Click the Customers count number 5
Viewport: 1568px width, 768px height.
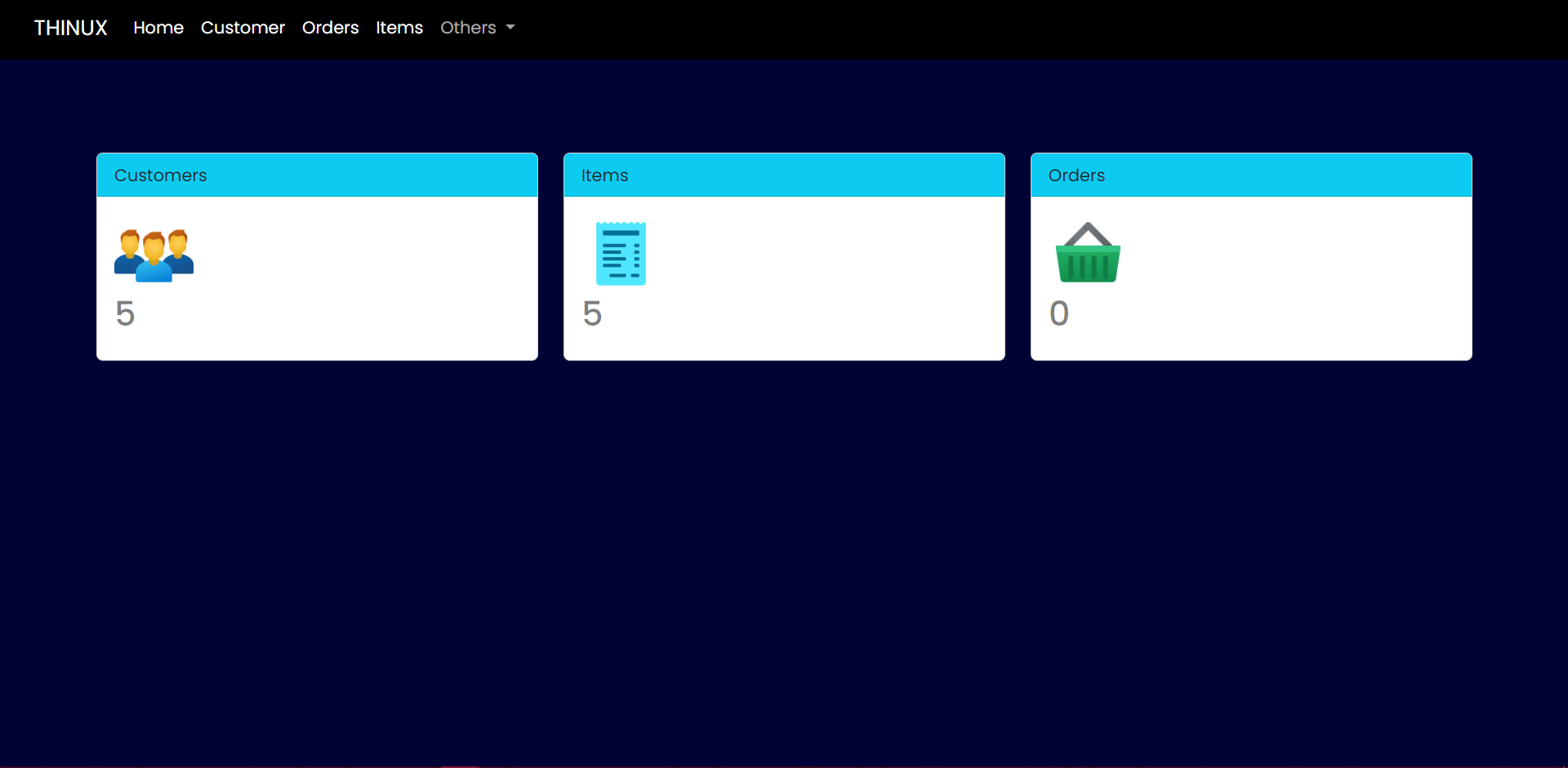point(125,314)
